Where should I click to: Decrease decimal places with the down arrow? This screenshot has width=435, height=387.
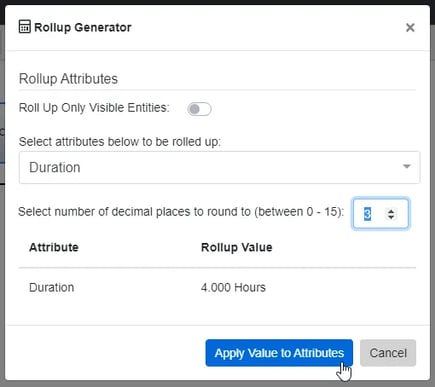coord(391,217)
